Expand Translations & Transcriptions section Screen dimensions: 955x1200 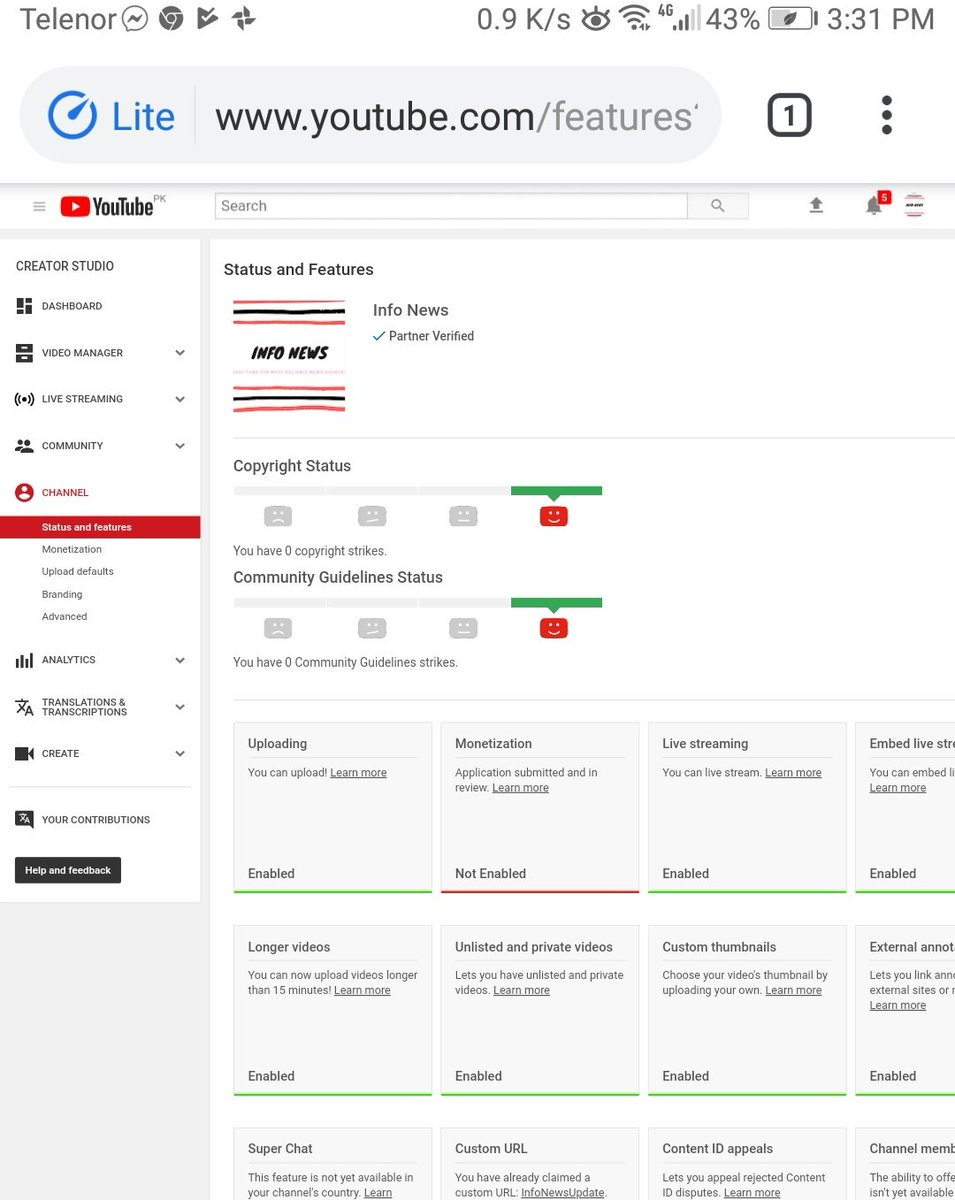tap(180, 707)
